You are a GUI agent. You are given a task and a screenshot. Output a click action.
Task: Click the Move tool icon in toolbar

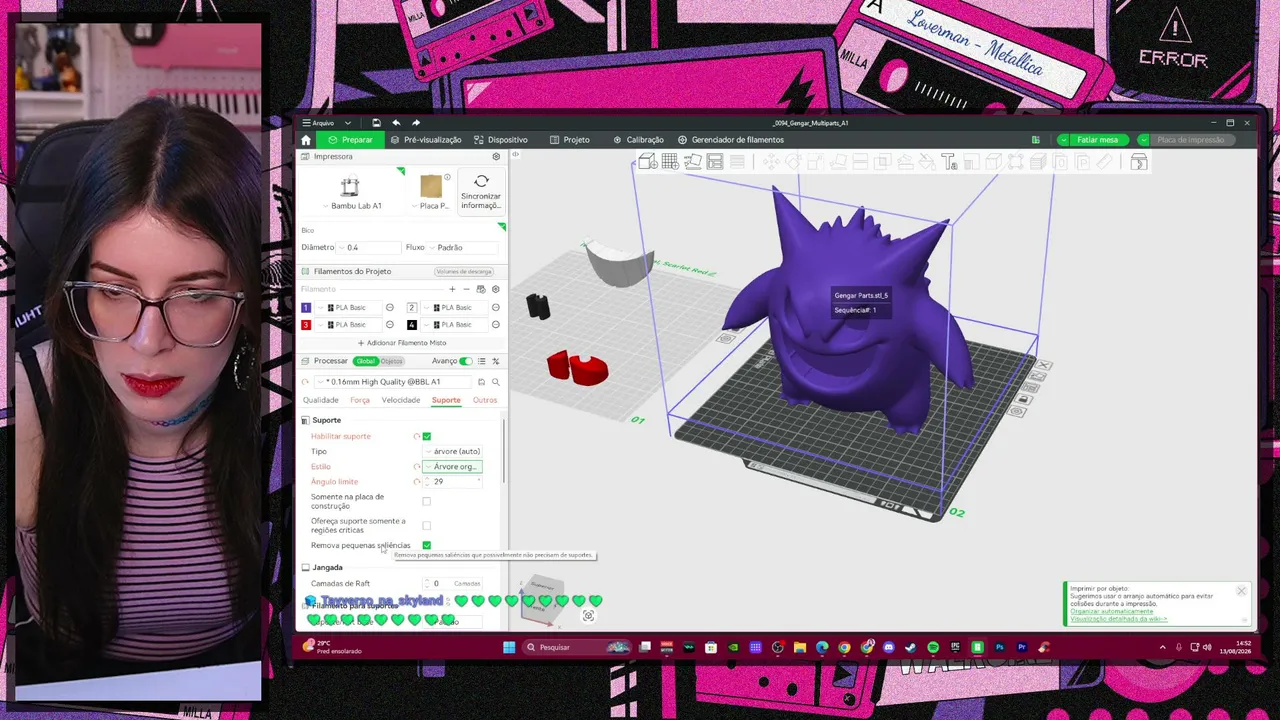[x=772, y=162]
